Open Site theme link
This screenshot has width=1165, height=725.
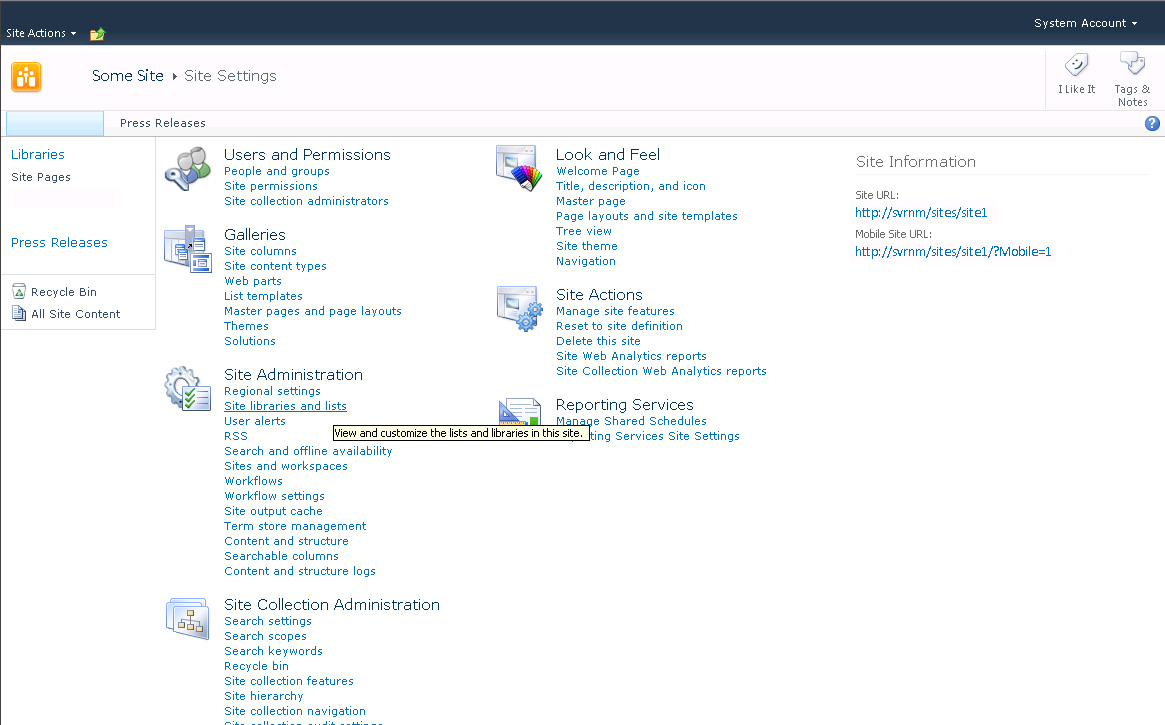click(x=587, y=246)
